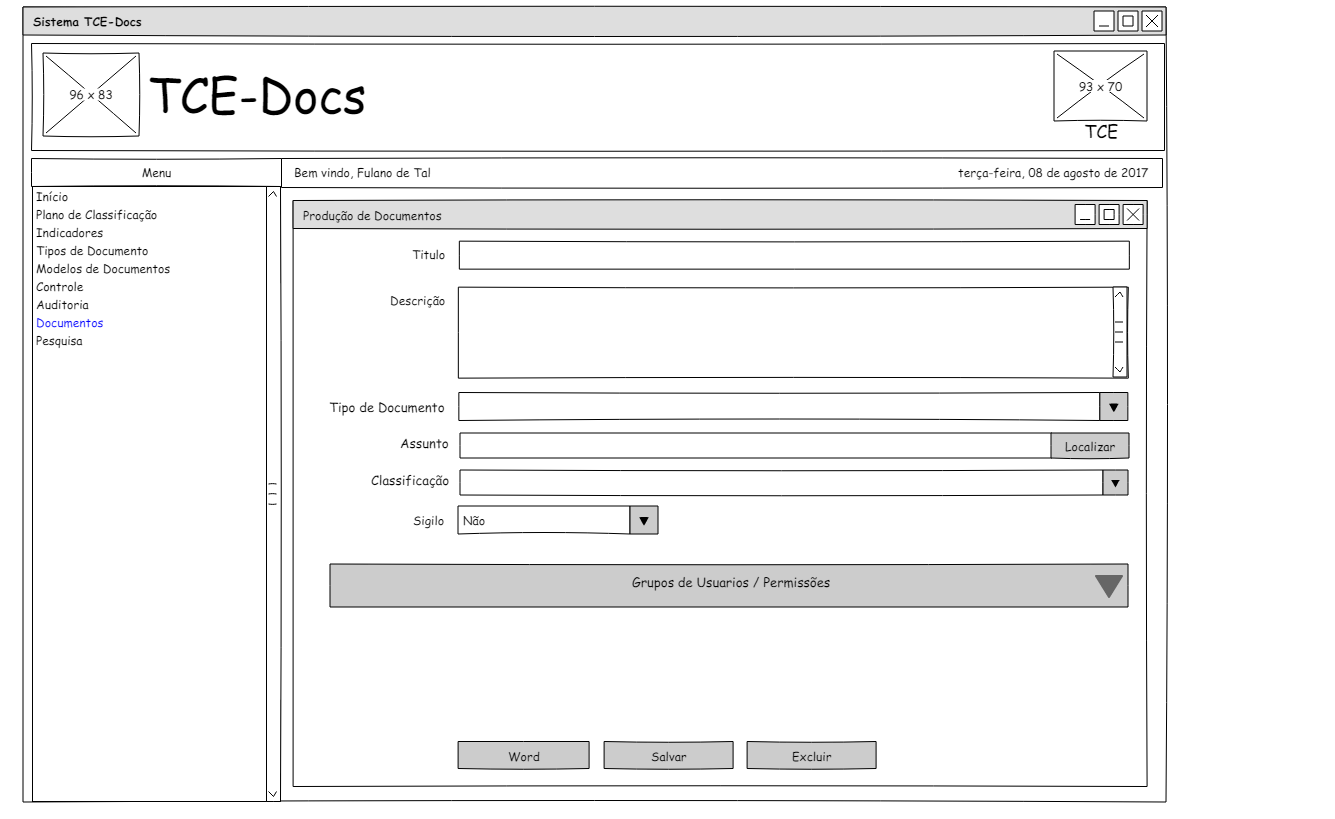Click the Word button

point(523,756)
